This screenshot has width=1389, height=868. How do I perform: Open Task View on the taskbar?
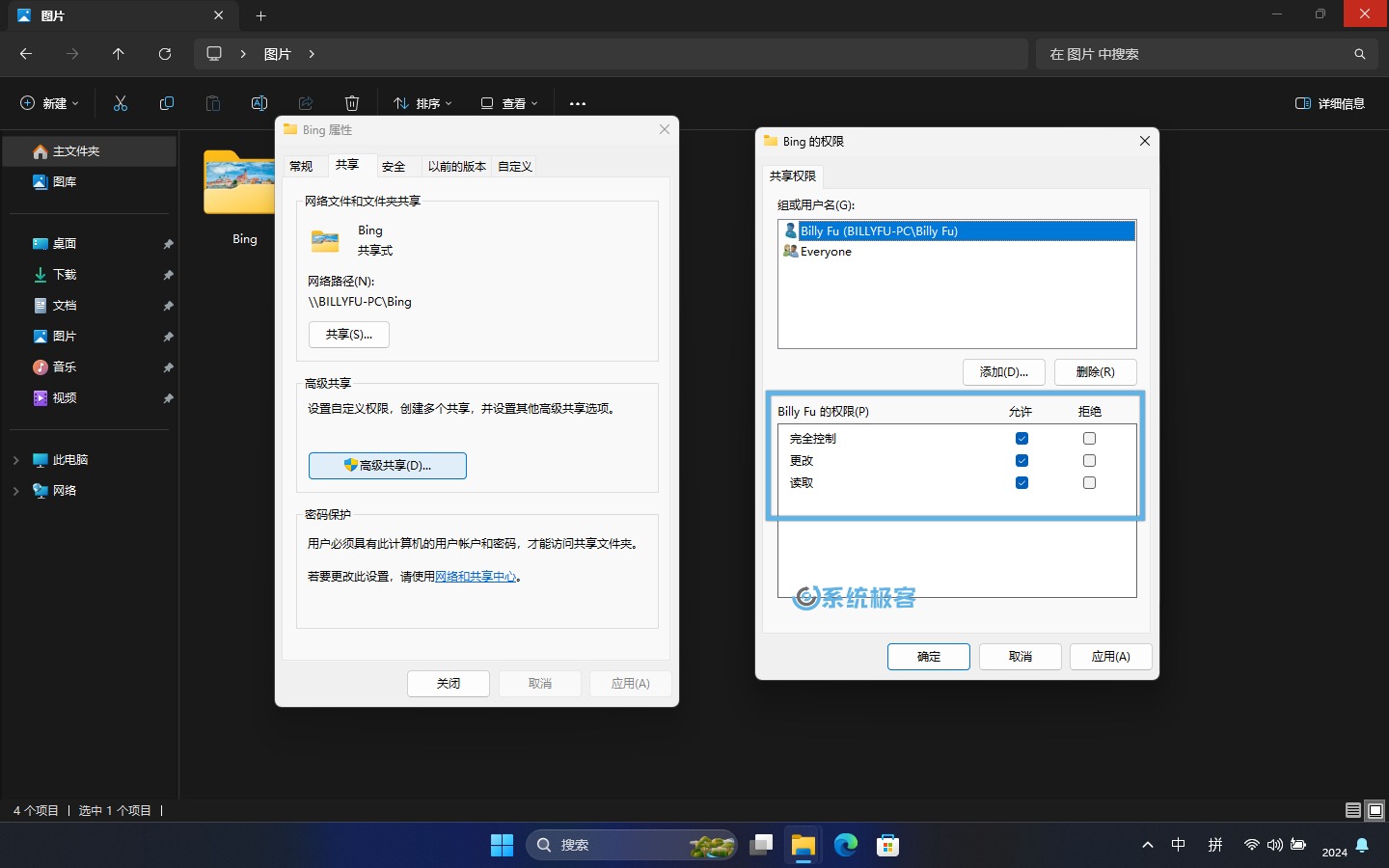761,845
